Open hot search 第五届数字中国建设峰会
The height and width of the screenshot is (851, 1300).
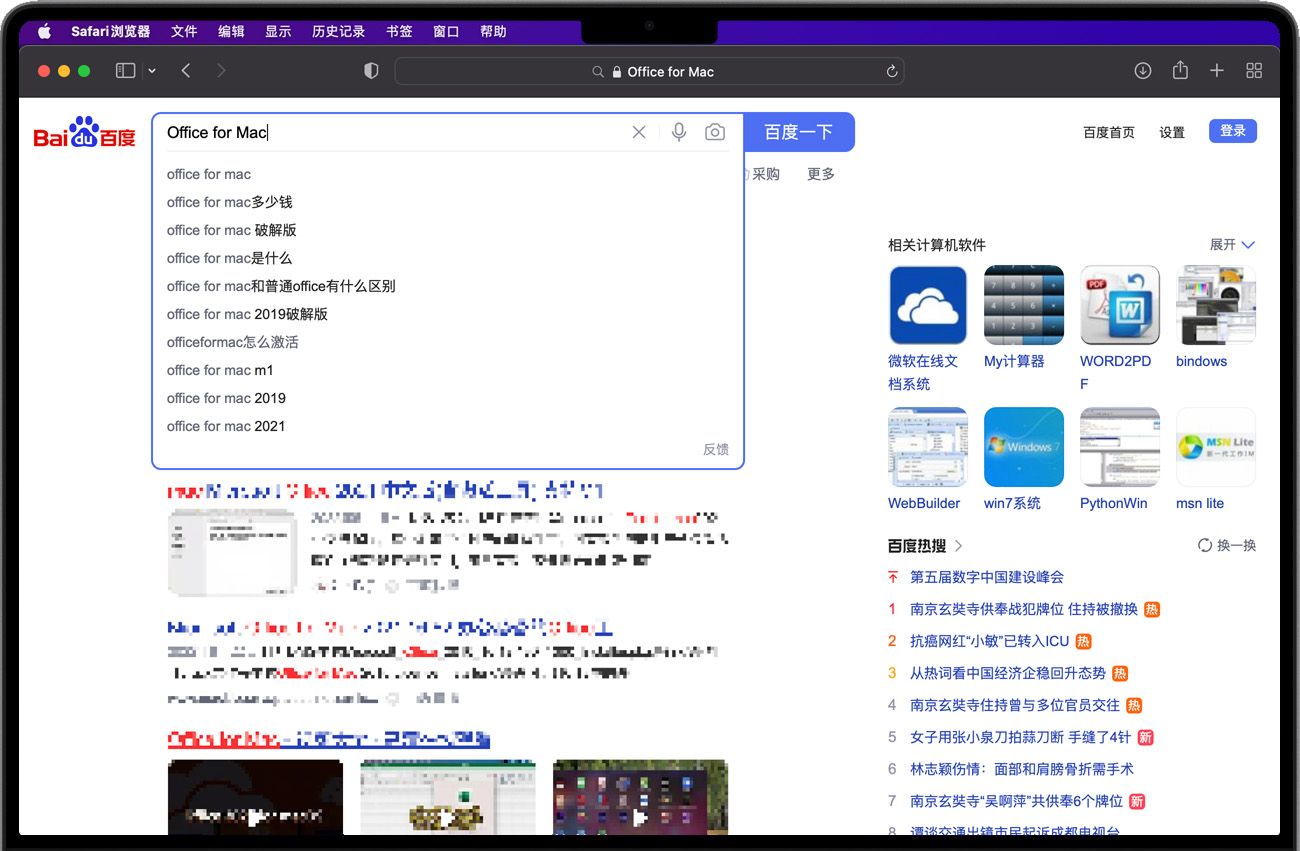click(987, 577)
